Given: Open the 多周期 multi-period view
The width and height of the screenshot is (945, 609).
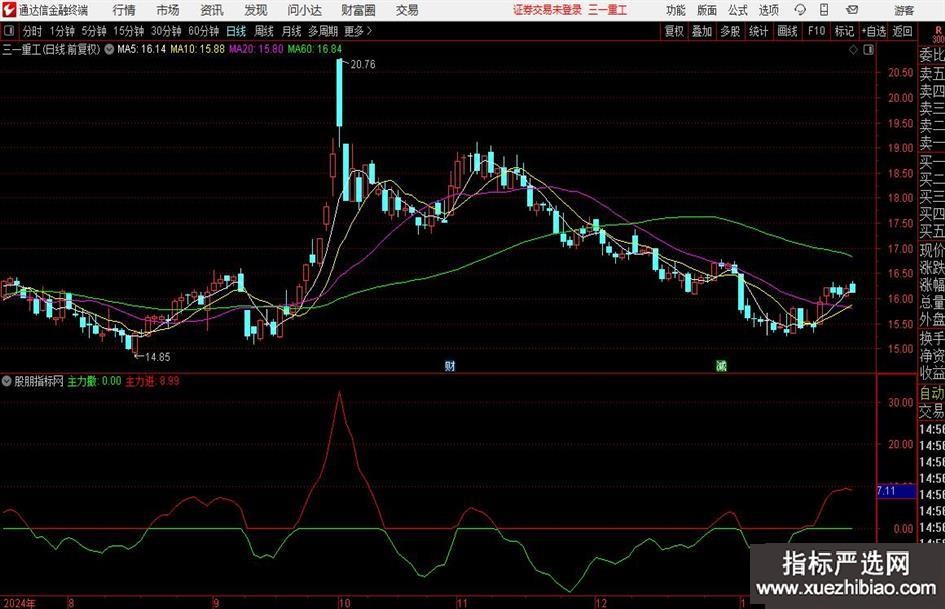Looking at the screenshot, I should (323, 31).
